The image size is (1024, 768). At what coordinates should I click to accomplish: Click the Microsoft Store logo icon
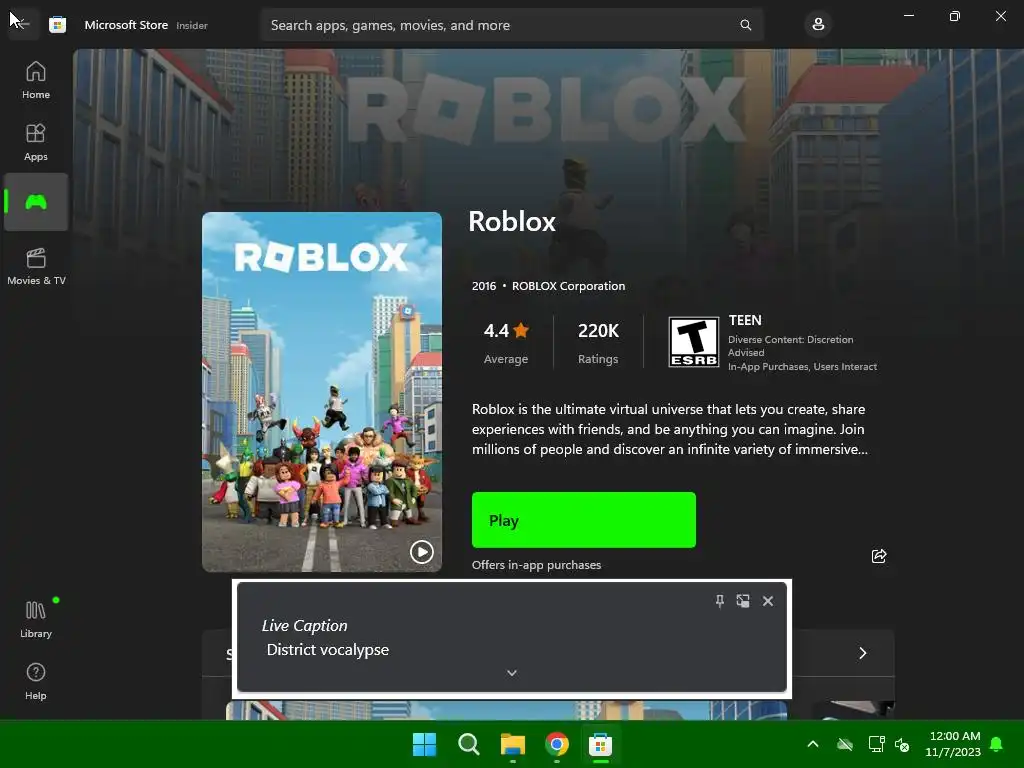coord(57,25)
